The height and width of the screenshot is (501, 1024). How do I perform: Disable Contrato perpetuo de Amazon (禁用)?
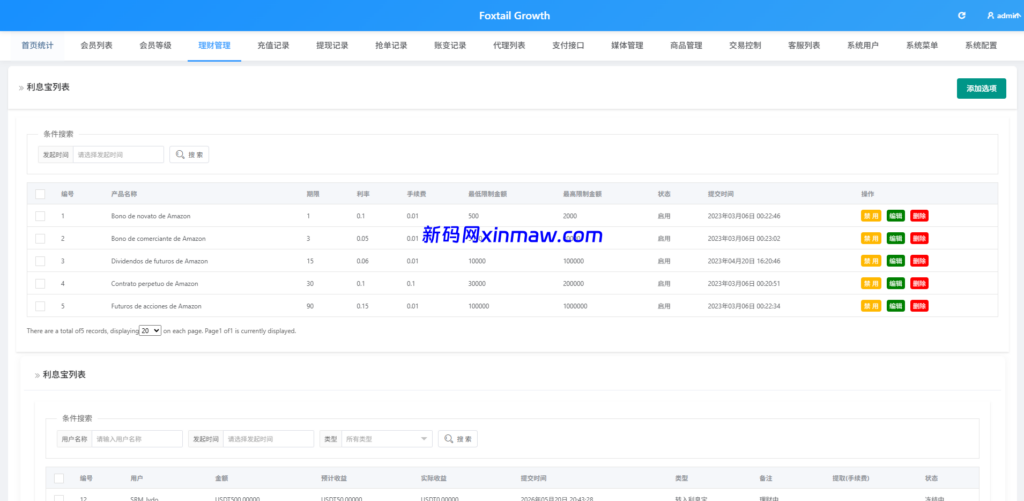tap(871, 283)
